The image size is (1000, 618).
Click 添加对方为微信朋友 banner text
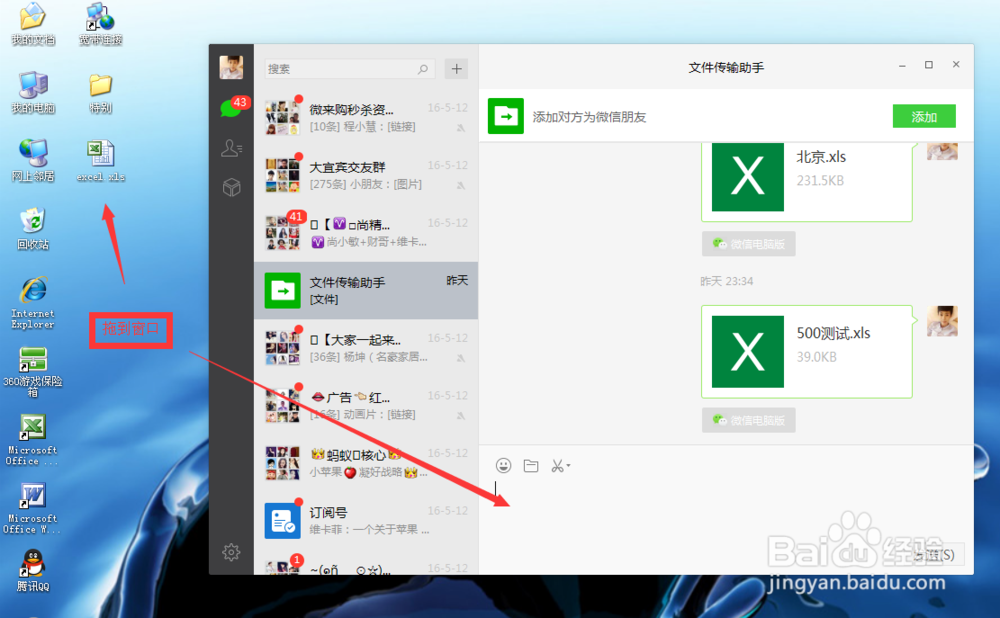[x=589, y=117]
